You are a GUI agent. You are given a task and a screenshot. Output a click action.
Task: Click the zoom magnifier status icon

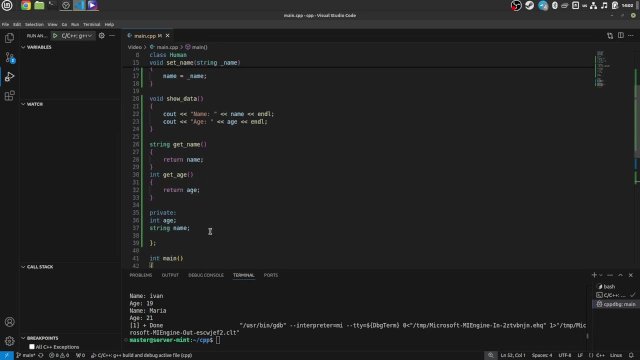point(491,356)
